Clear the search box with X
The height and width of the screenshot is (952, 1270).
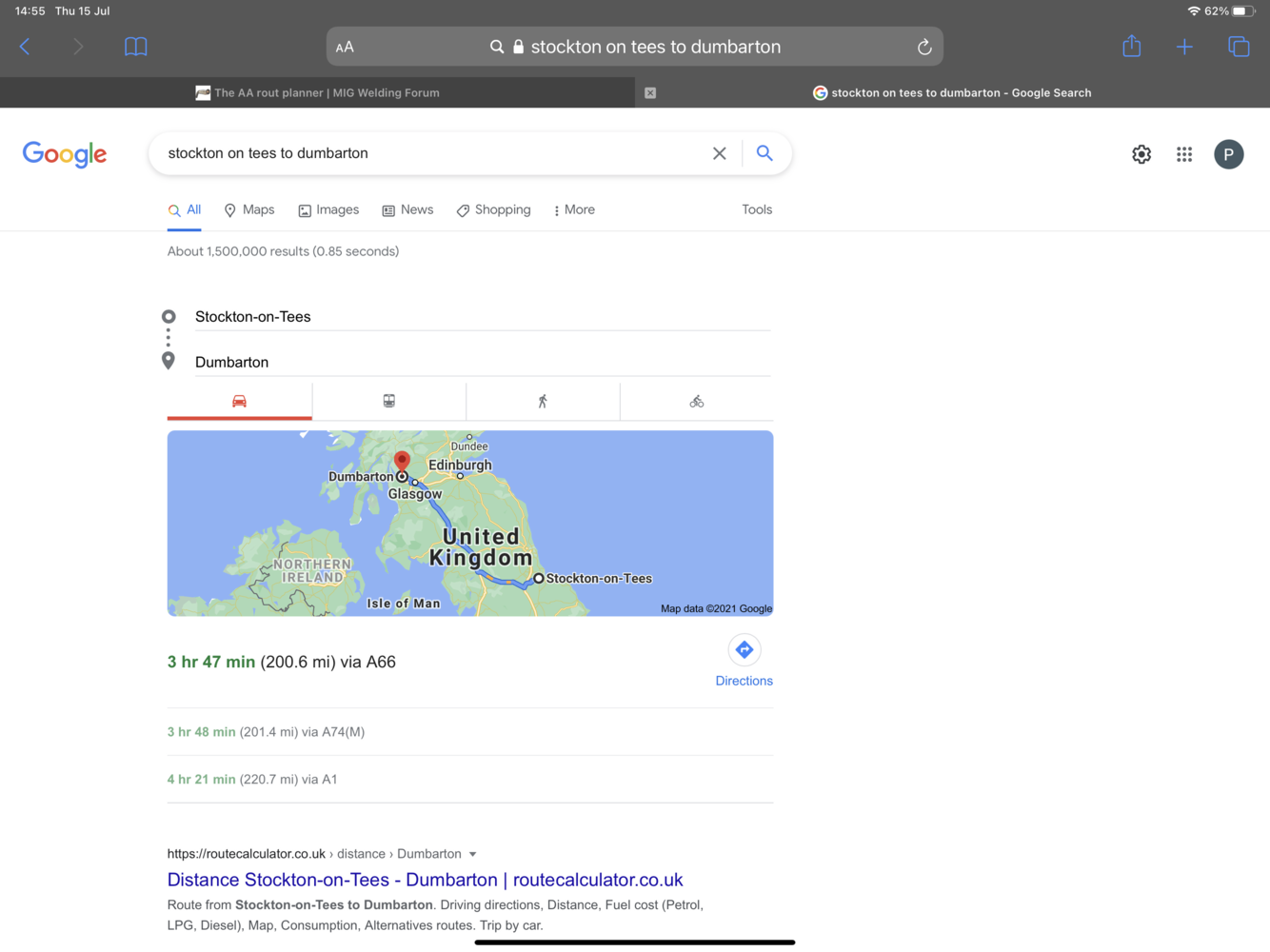point(720,153)
